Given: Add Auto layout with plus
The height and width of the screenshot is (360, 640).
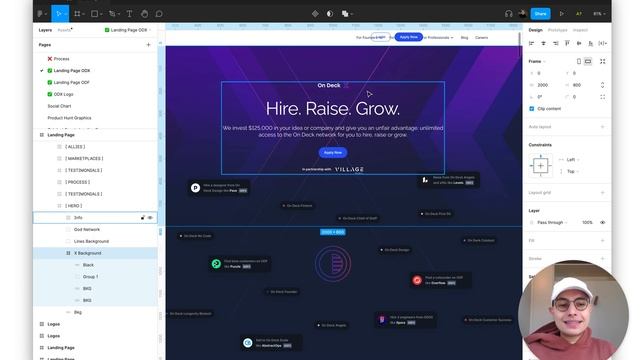Looking at the screenshot, I should pyautogui.click(x=602, y=127).
